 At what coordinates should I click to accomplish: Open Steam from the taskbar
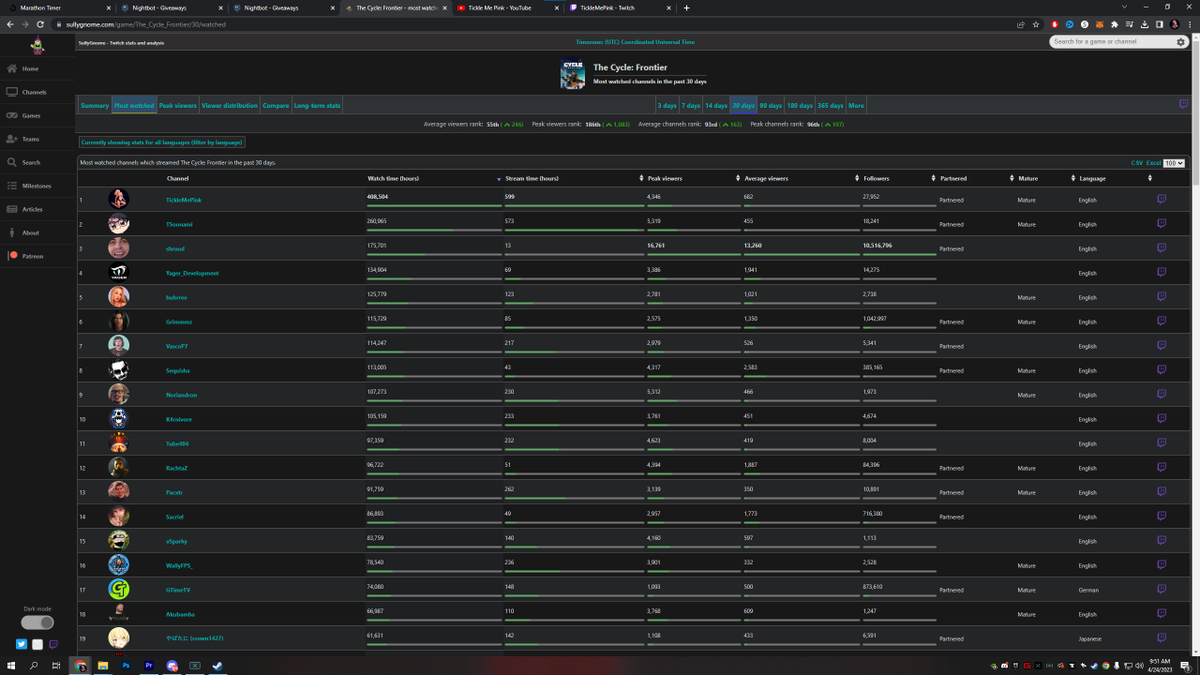tap(217, 665)
